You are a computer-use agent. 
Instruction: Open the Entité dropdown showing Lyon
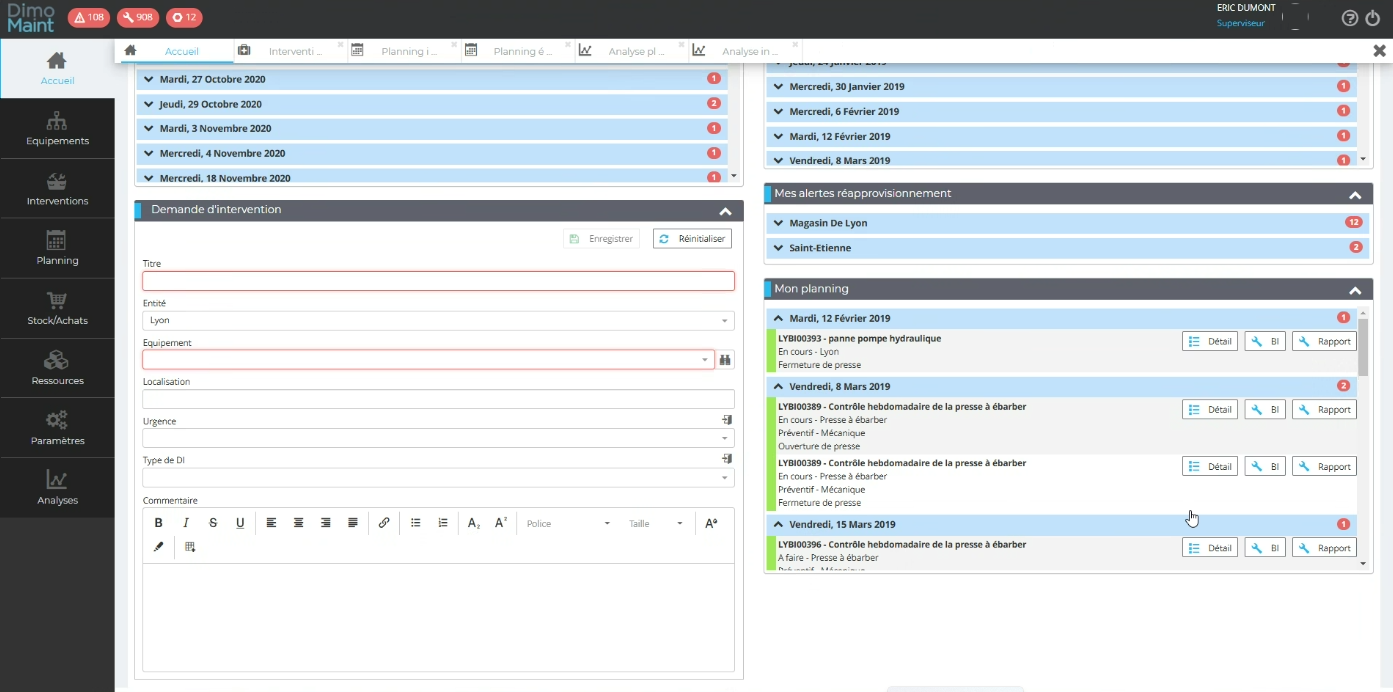click(x=438, y=321)
